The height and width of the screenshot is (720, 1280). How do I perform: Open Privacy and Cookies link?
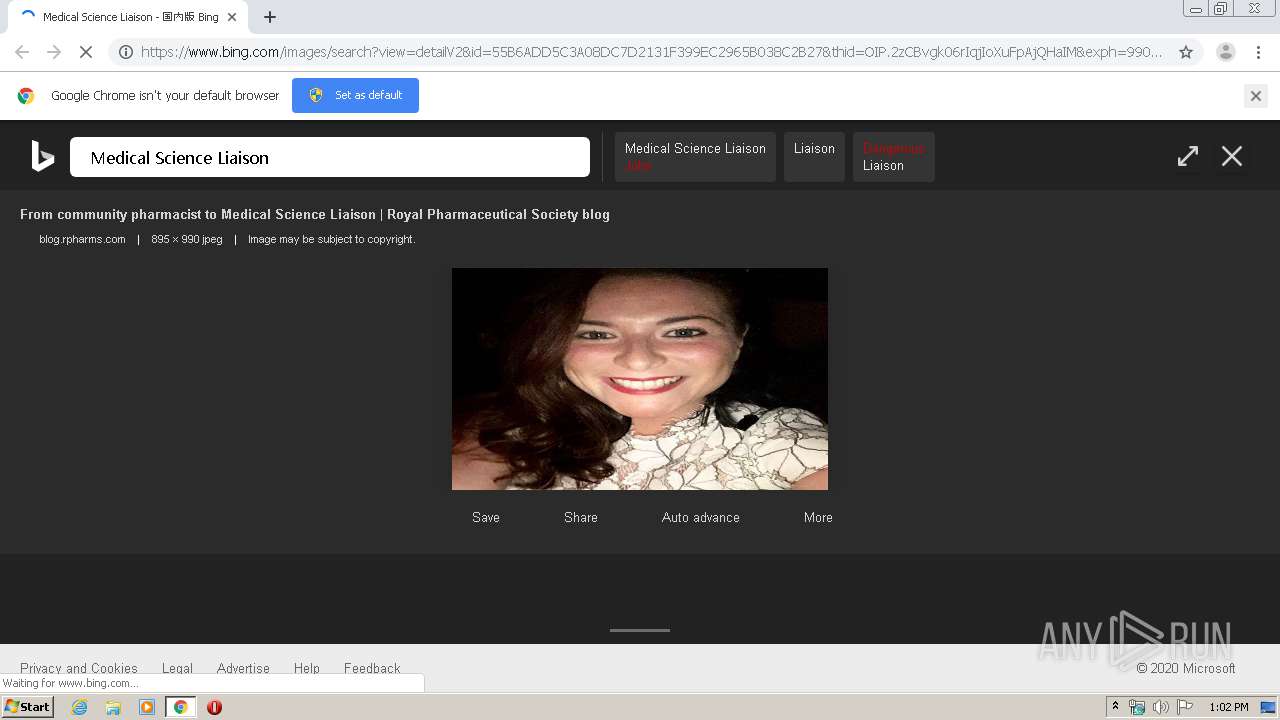79,668
